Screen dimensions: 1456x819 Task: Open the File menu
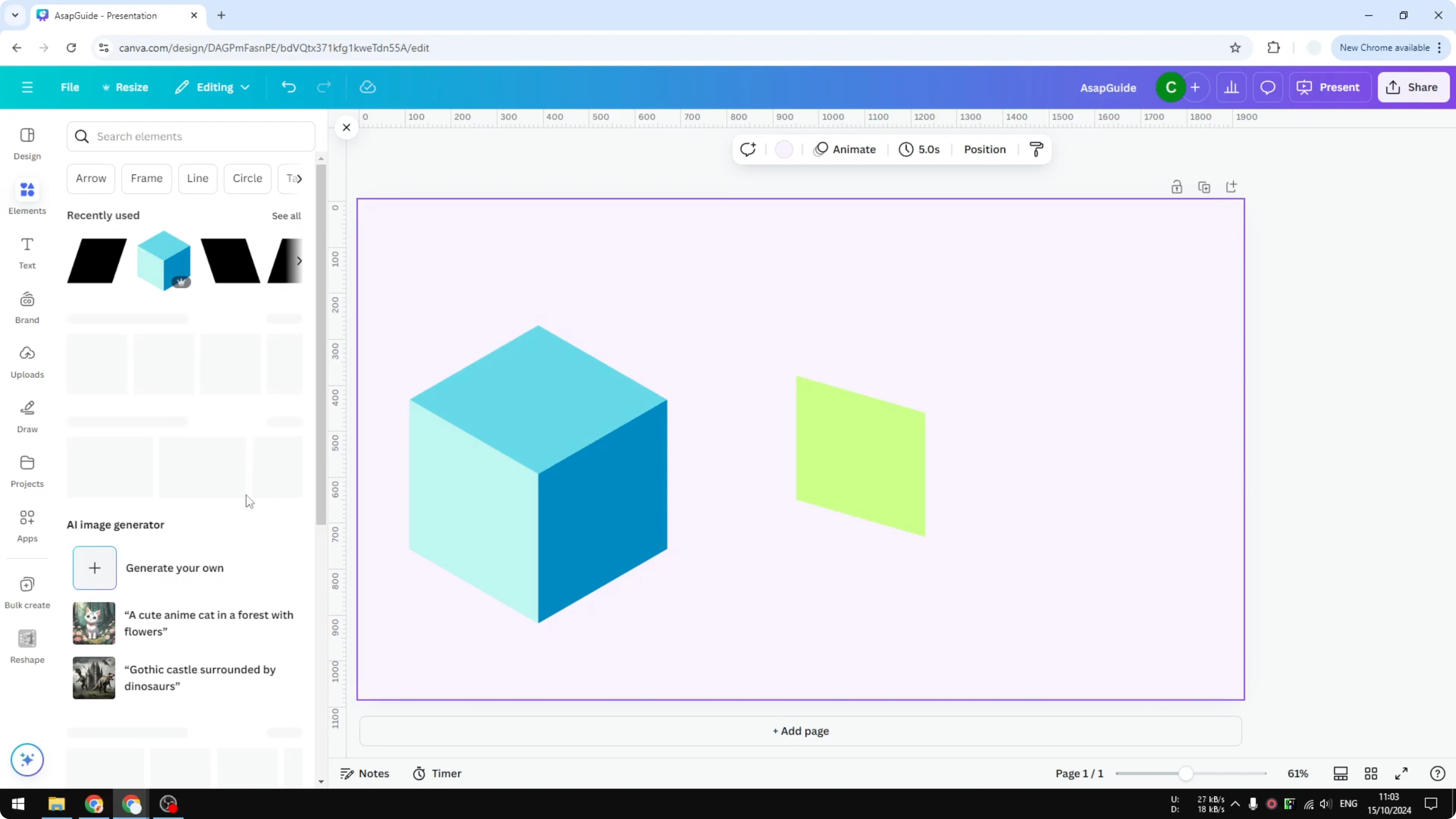point(70,87)
